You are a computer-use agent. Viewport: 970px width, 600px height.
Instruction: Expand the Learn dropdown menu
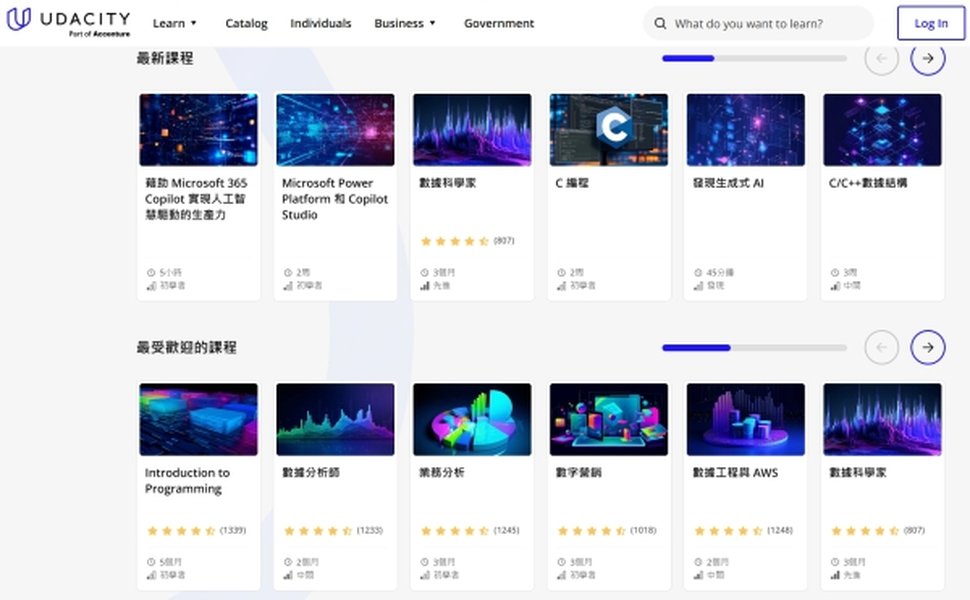[x=174, y=24]
